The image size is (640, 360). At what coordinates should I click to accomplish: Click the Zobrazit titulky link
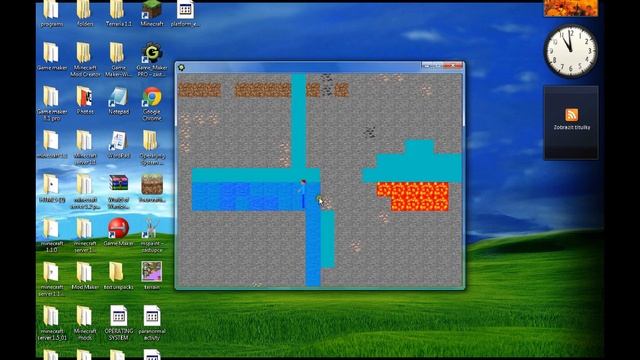(x=571, y=128)
